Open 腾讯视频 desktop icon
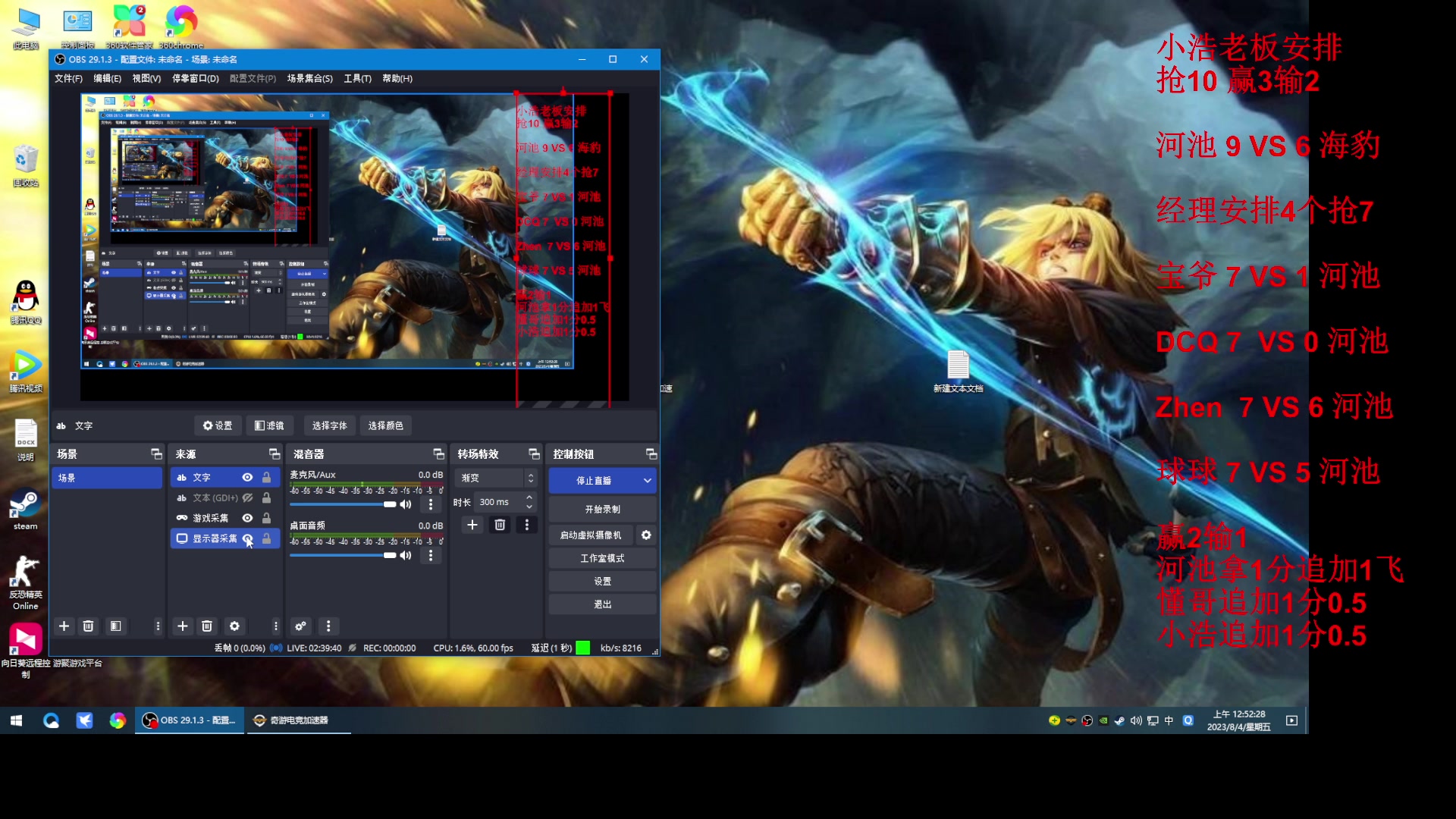The image size is (1456, 819). pyautogui.click(x=26, y=371)
